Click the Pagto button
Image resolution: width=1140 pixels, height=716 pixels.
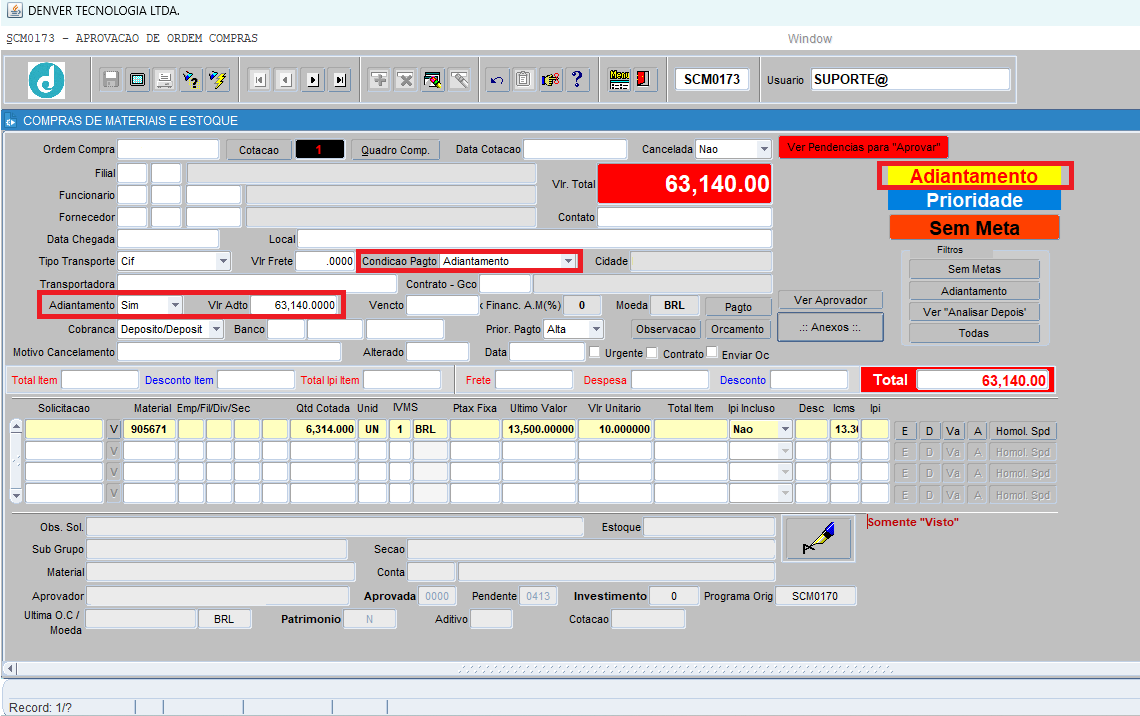pos(738,307)
